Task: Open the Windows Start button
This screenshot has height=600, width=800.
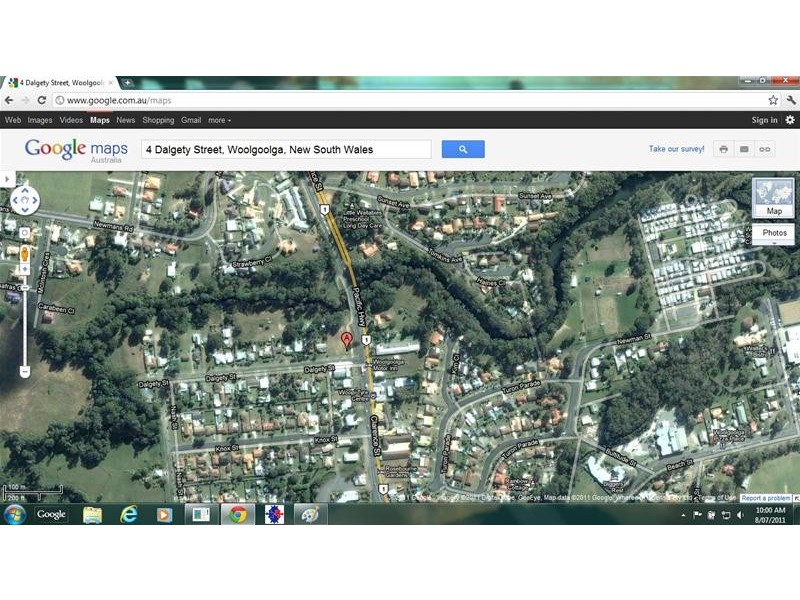Action: 15,514
